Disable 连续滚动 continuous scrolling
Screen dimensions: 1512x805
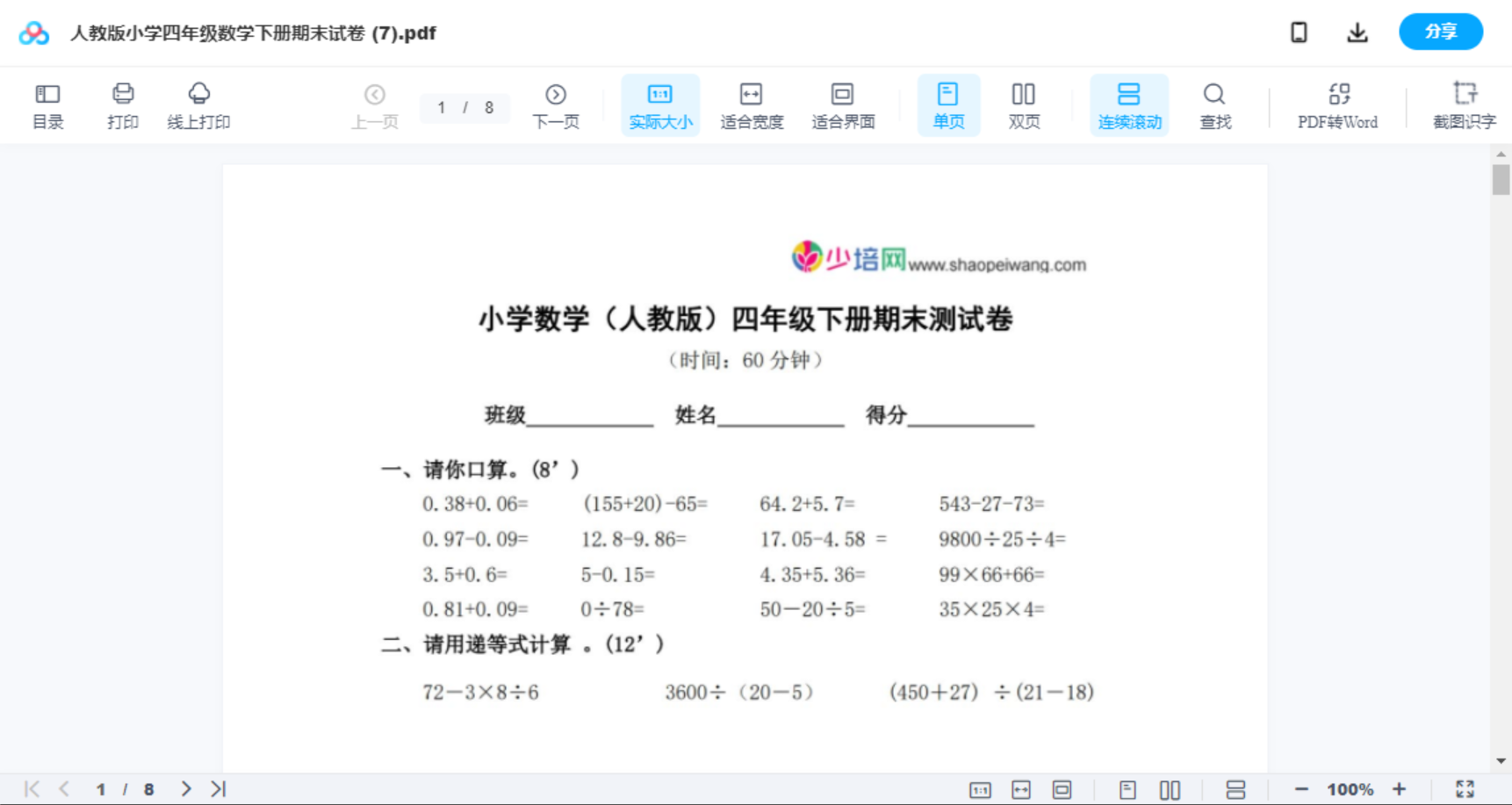click(x=1129, y=104)
